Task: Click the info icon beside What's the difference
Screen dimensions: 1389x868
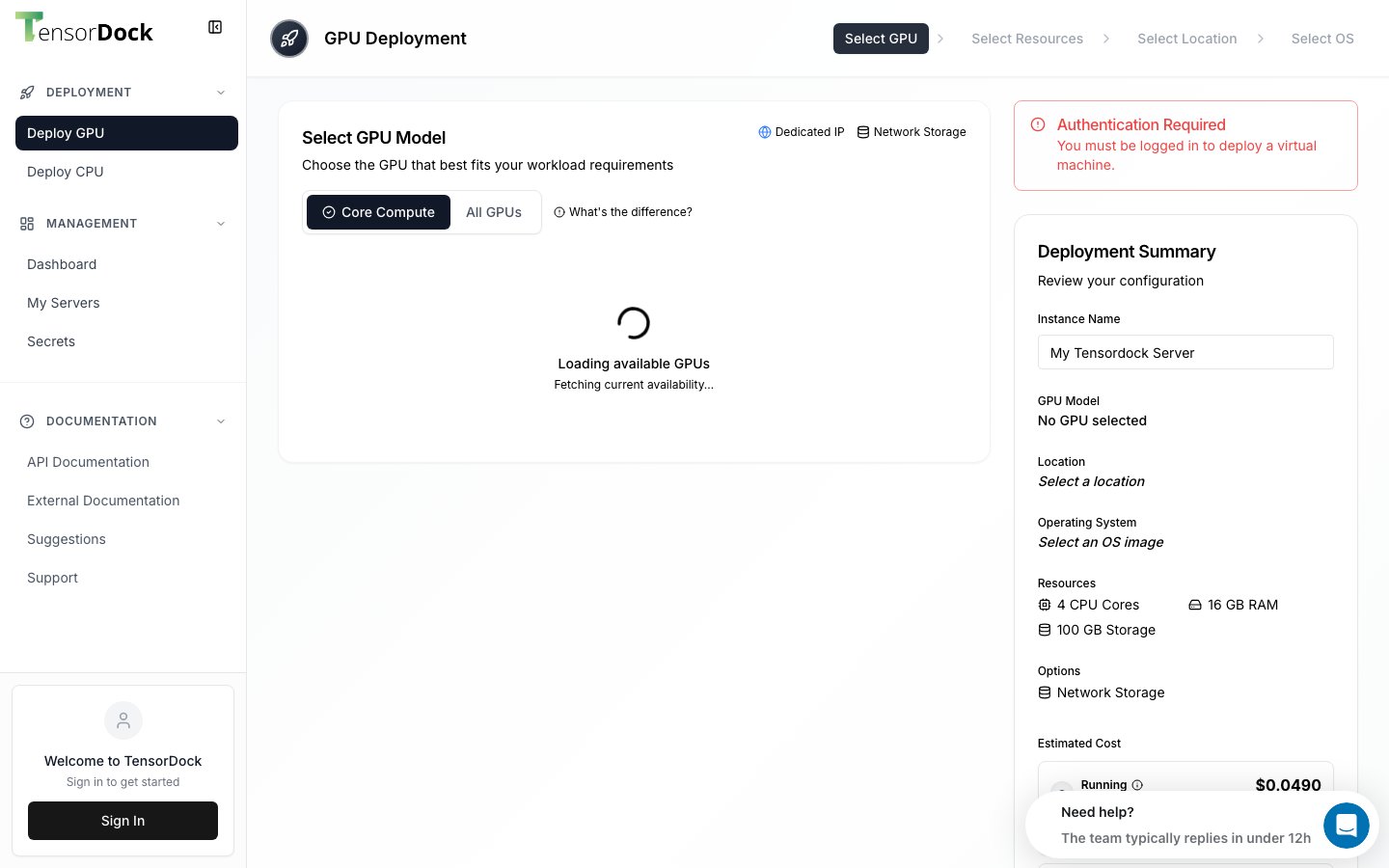Action: [559, 212]
